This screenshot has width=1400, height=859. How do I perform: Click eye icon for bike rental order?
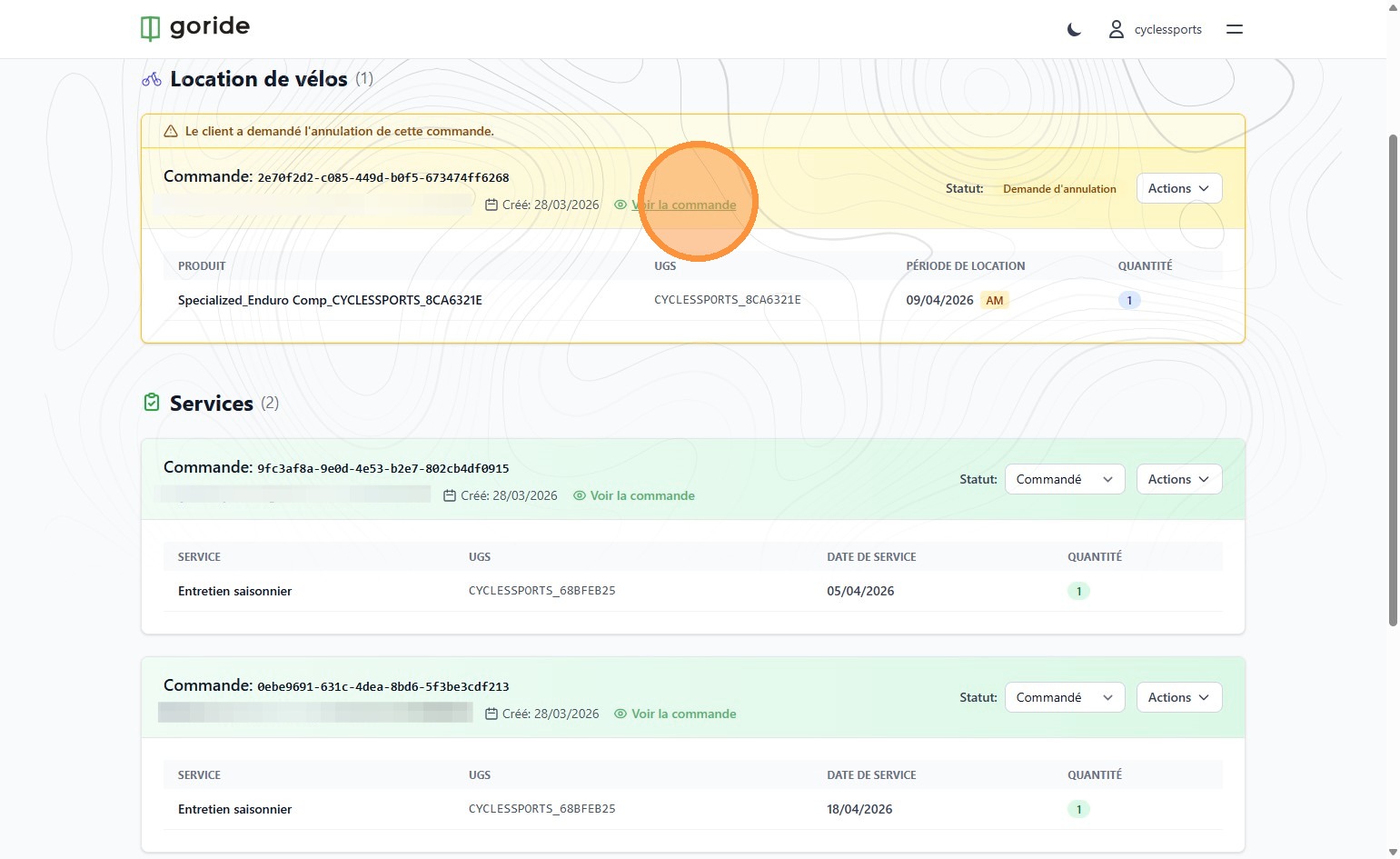(621, 205)
